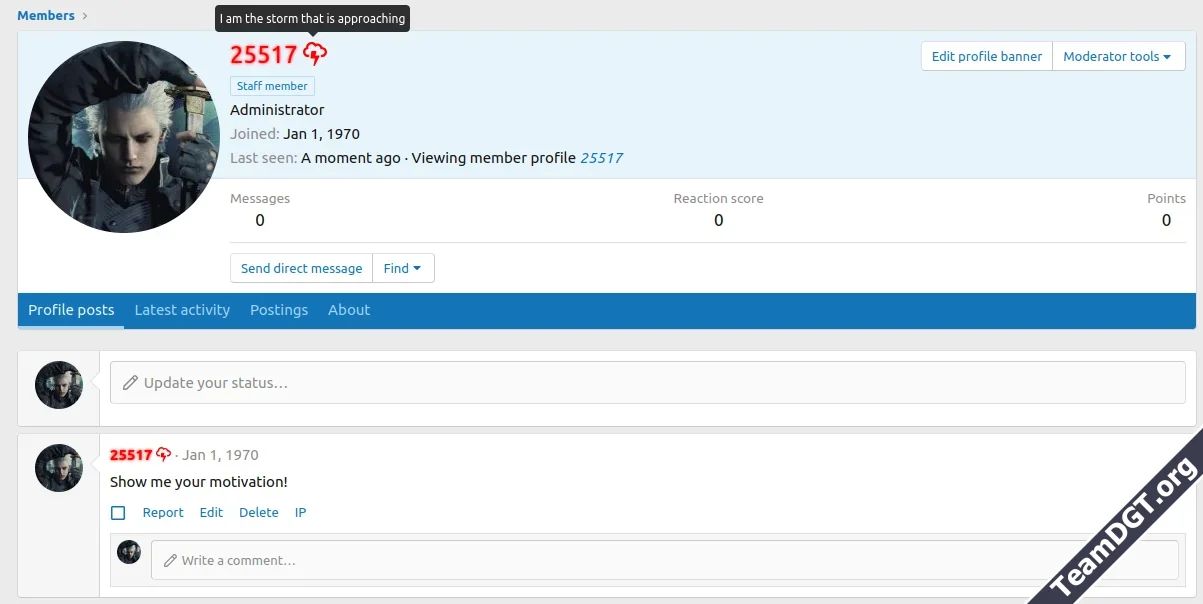The width and height of the screenshot is (1203, 604).
Task: Click the storm cloud icon in the profile post
Action: click(x=164, y=454)
